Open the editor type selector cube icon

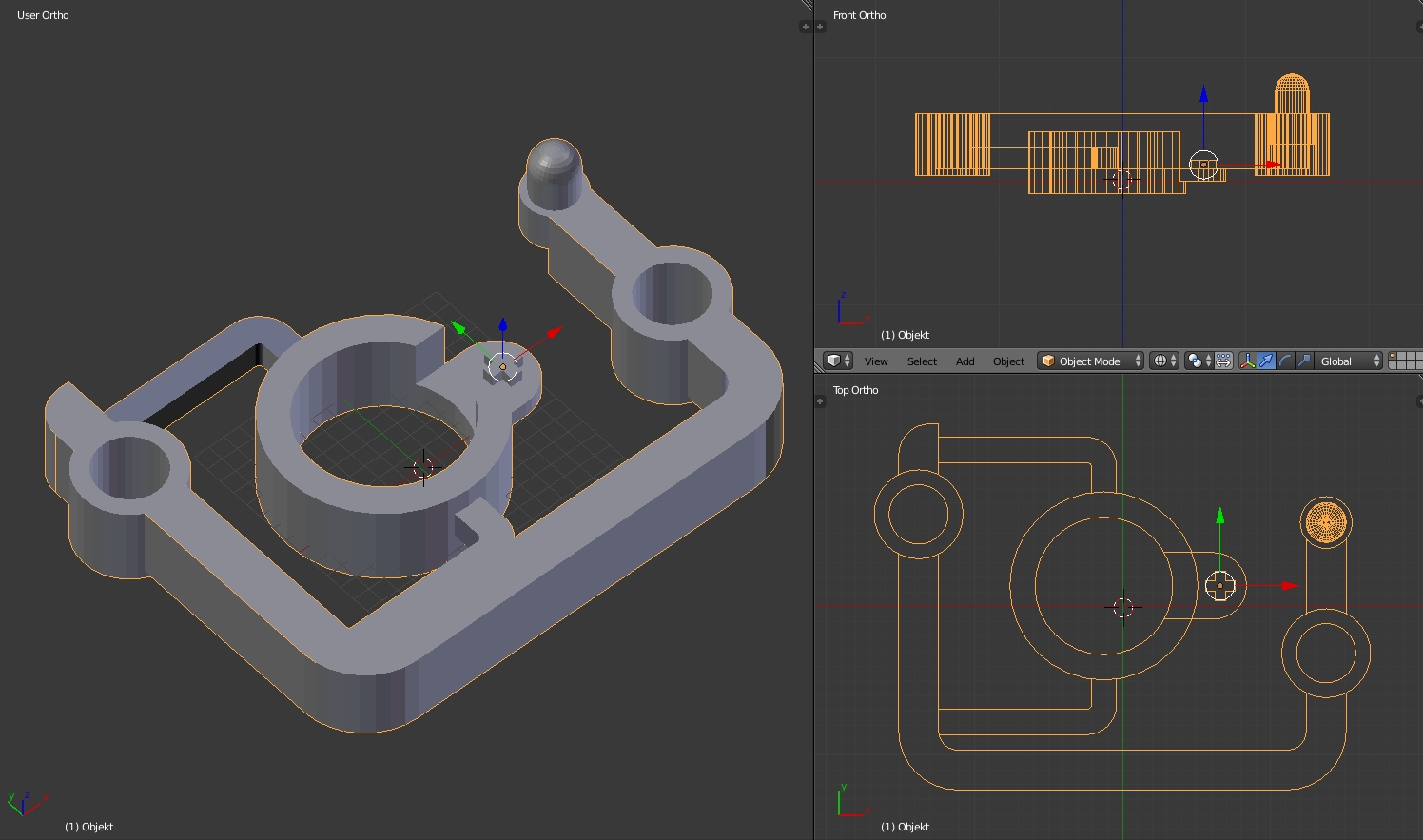coord(838,361)
